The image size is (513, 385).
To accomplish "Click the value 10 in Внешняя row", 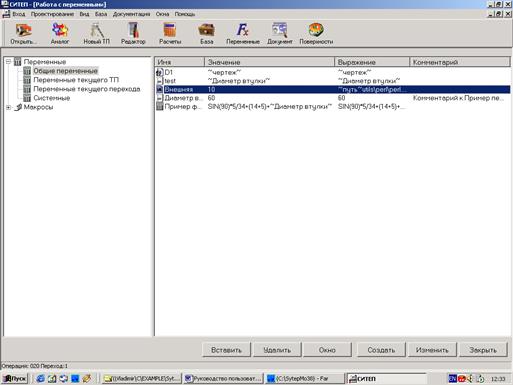I will tap(211, 89).
